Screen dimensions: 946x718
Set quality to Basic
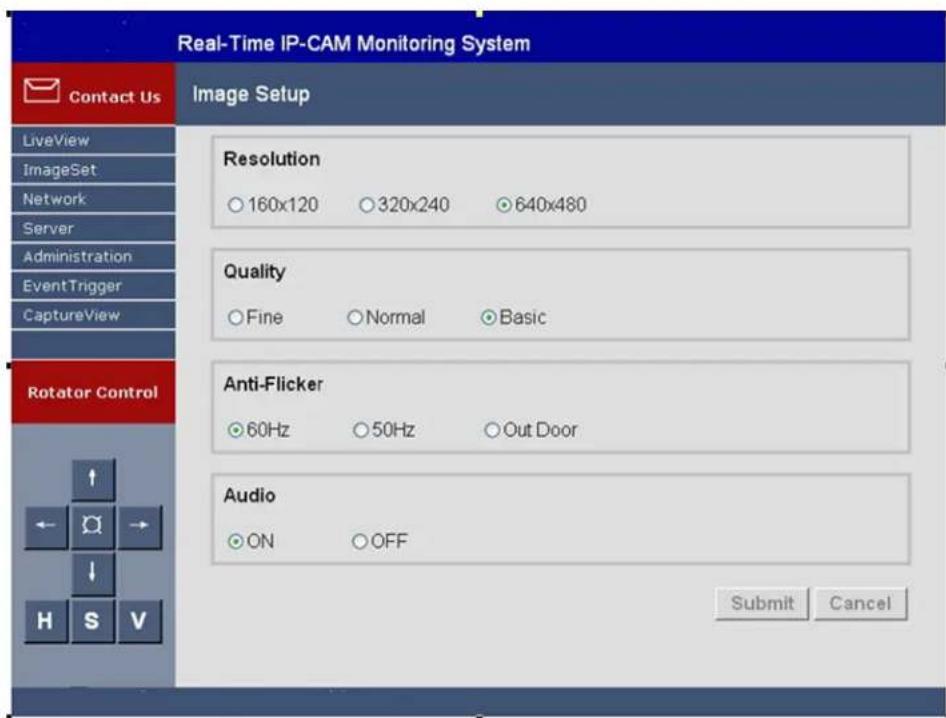point(489,317)
